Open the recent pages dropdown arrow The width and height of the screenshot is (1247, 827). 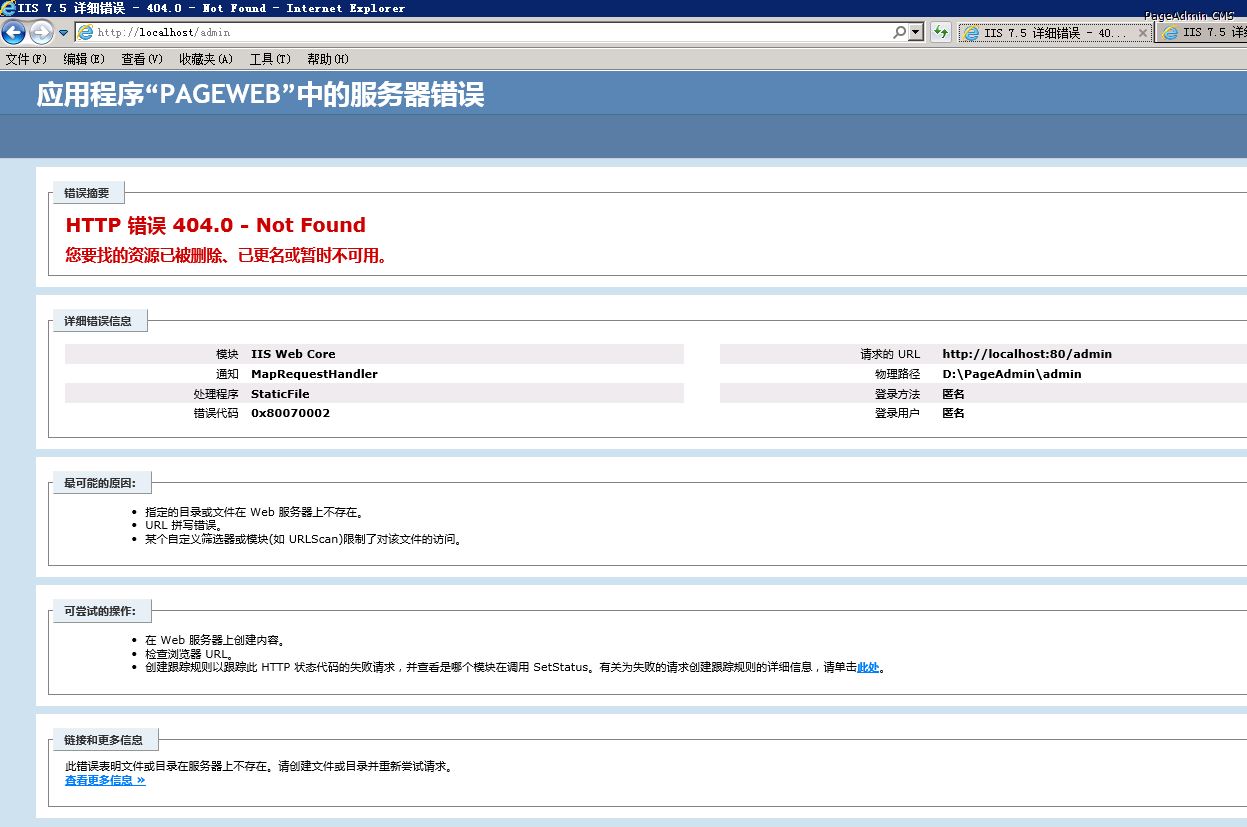coord(64,33)
